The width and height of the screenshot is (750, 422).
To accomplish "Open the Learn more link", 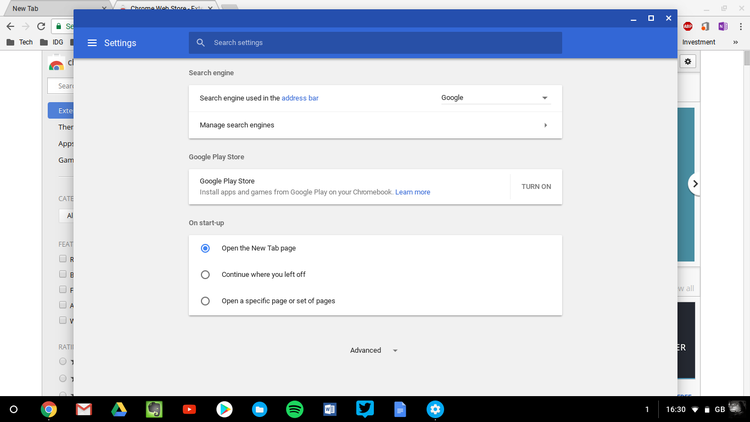I will point(413,192).
